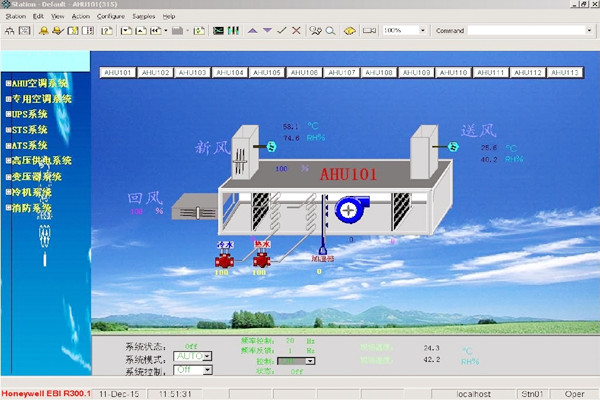Click the page up triangle icon
This screenshot has width=600, height=400.
coord(251,31)
